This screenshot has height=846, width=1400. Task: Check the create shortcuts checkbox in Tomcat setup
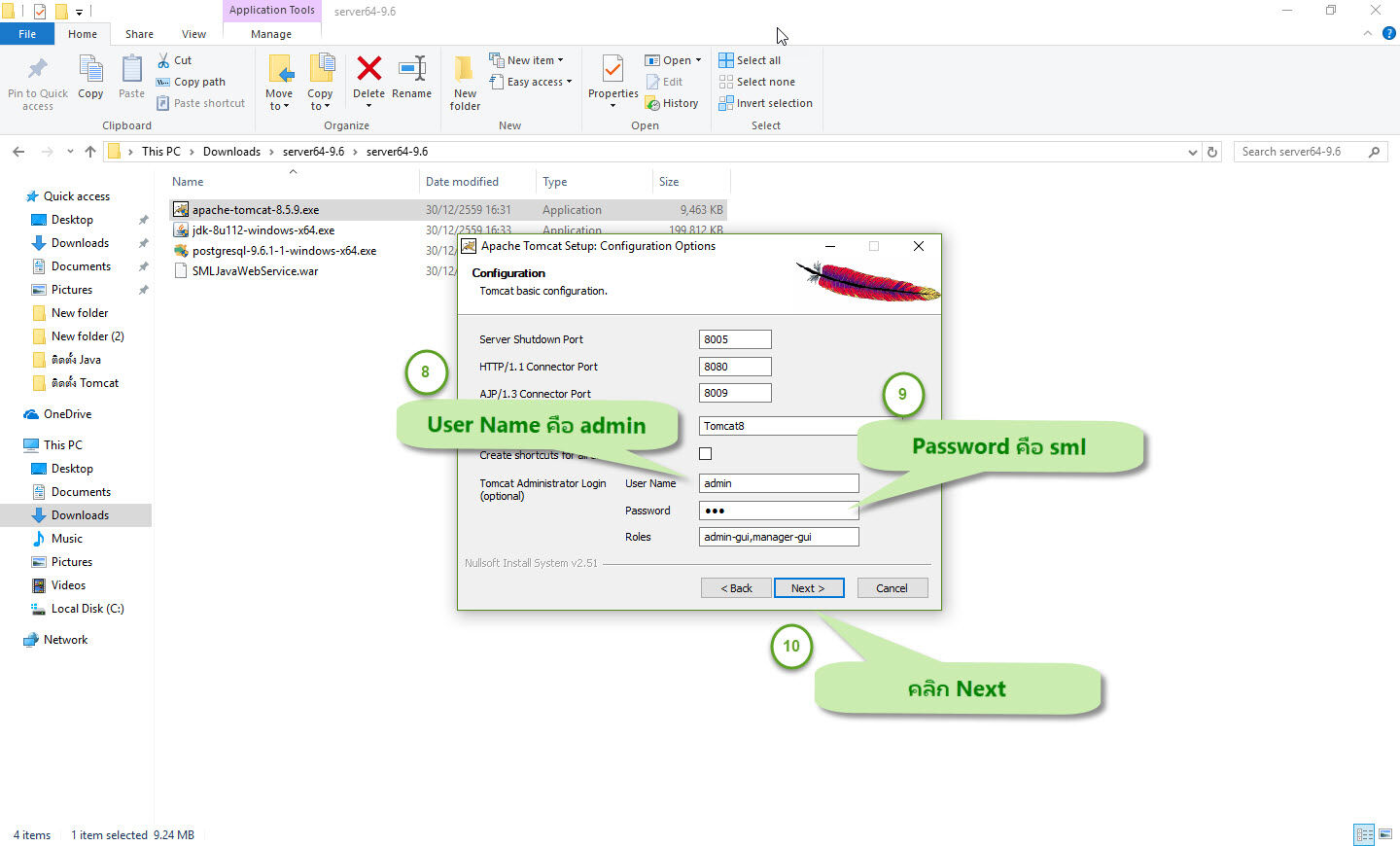coord(705,453)
